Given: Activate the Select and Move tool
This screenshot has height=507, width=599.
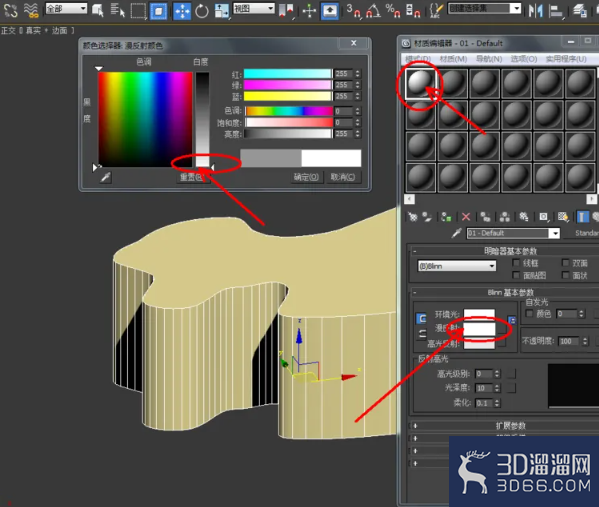Looking at the screenshot, I should tap(182, 10).
